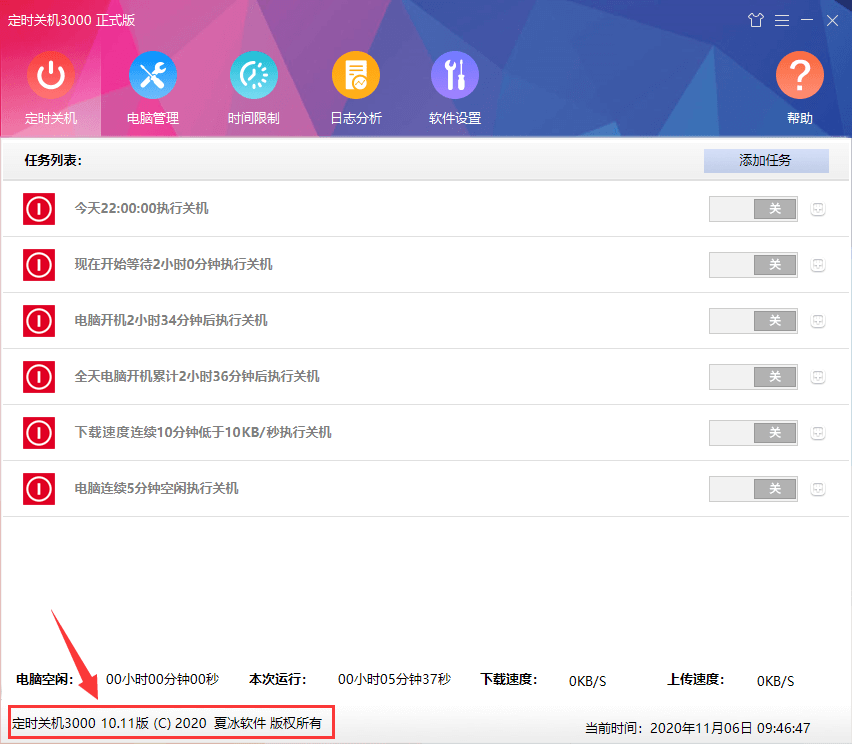Open the hamburger menu in title bar

coord(782,21)
